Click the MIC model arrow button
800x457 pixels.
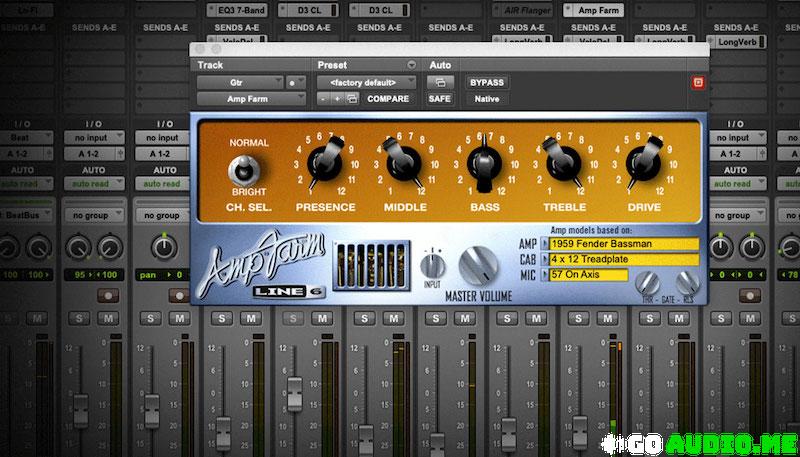coord(544,275)
